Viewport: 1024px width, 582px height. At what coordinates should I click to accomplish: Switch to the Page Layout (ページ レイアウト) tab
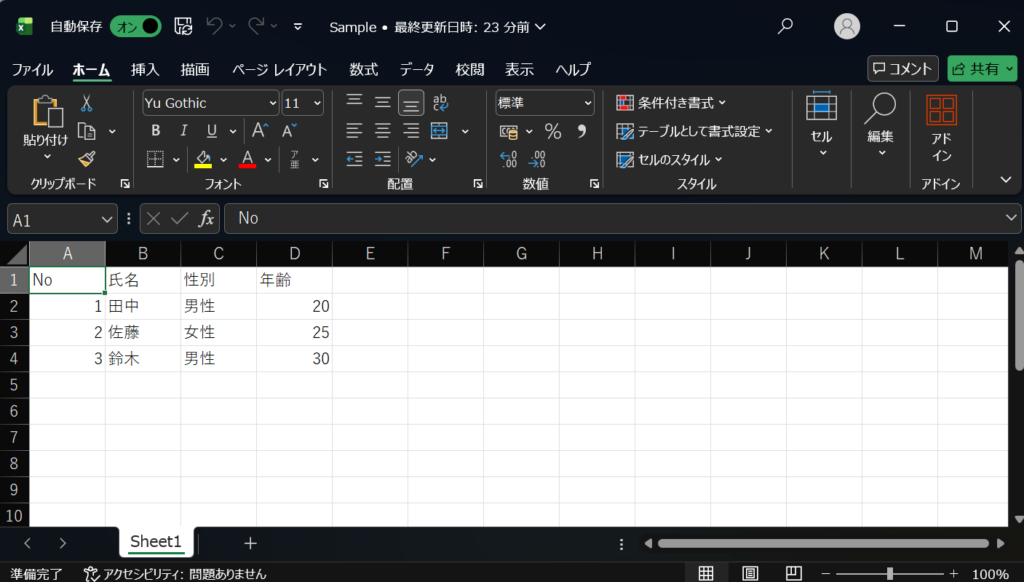click(280, 69)
